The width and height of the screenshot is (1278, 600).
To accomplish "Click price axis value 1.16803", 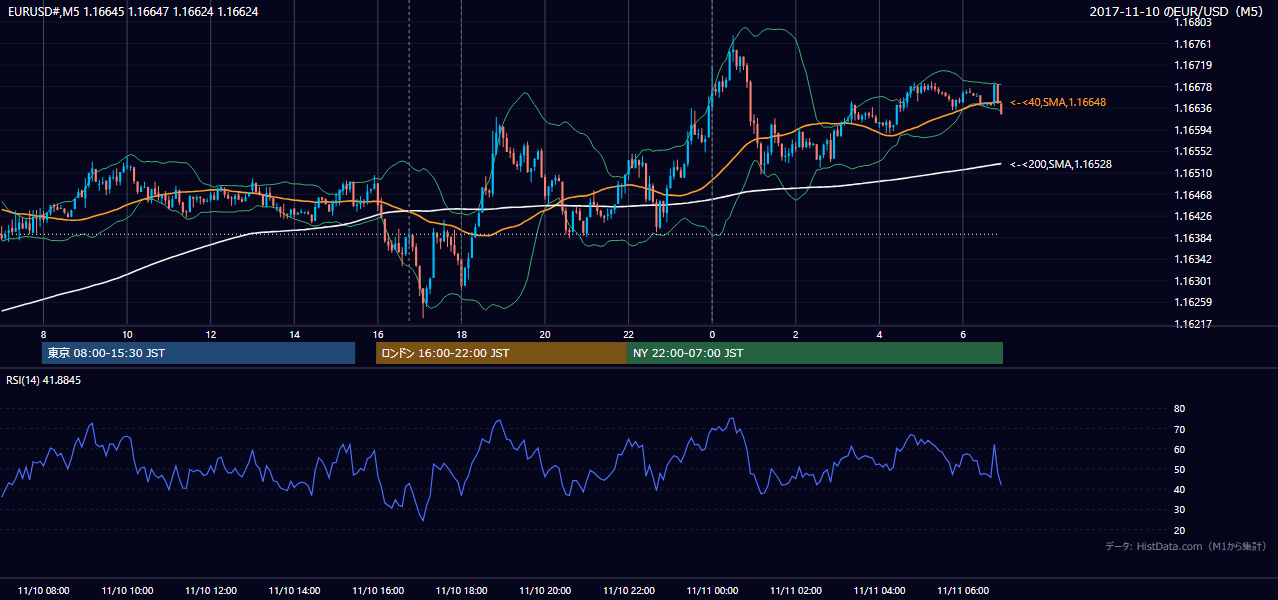I will coord(1193,22).
